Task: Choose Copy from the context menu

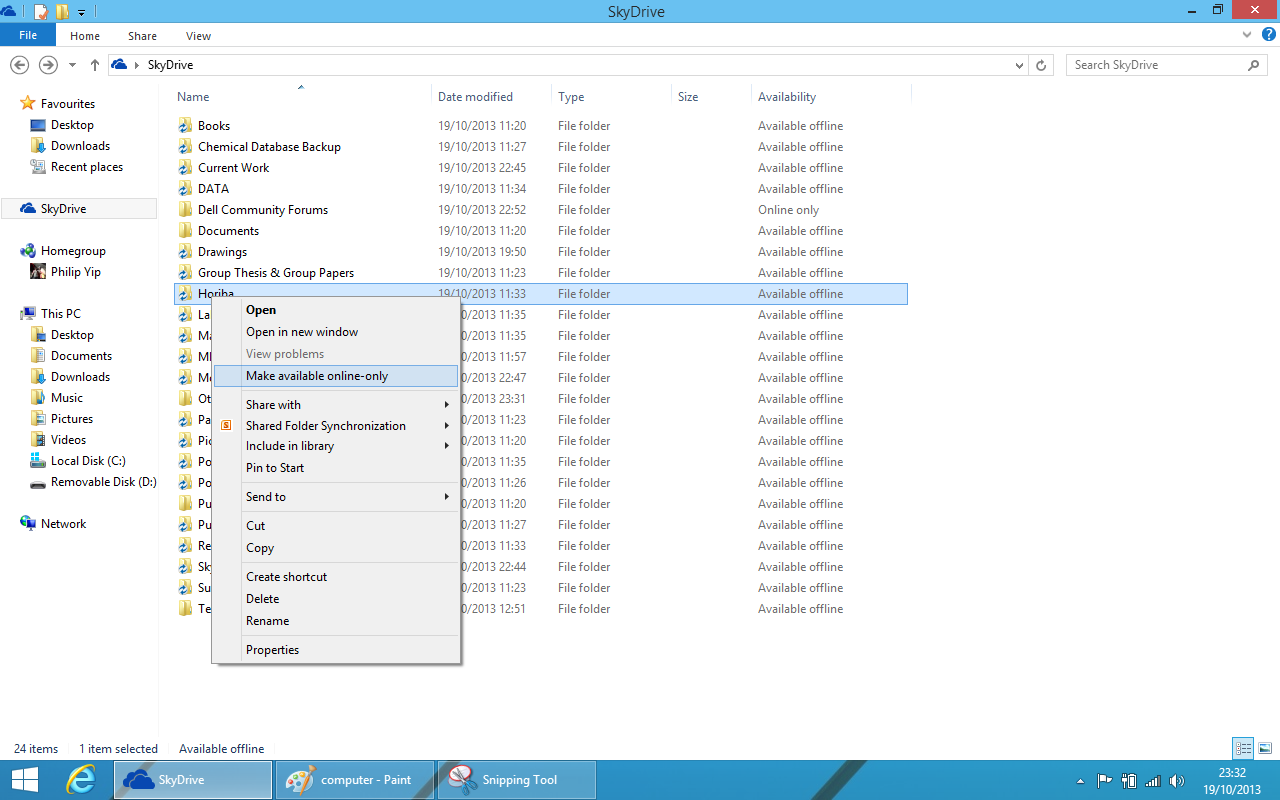Action: tap(336, 548)
